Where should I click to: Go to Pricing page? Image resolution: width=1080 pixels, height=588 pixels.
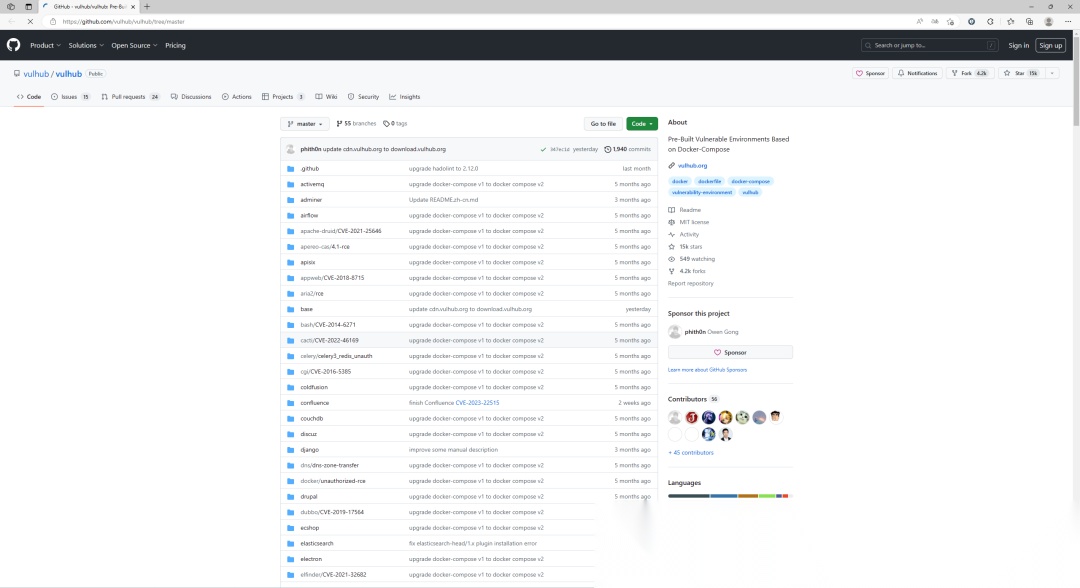click(x=175, y=45)
